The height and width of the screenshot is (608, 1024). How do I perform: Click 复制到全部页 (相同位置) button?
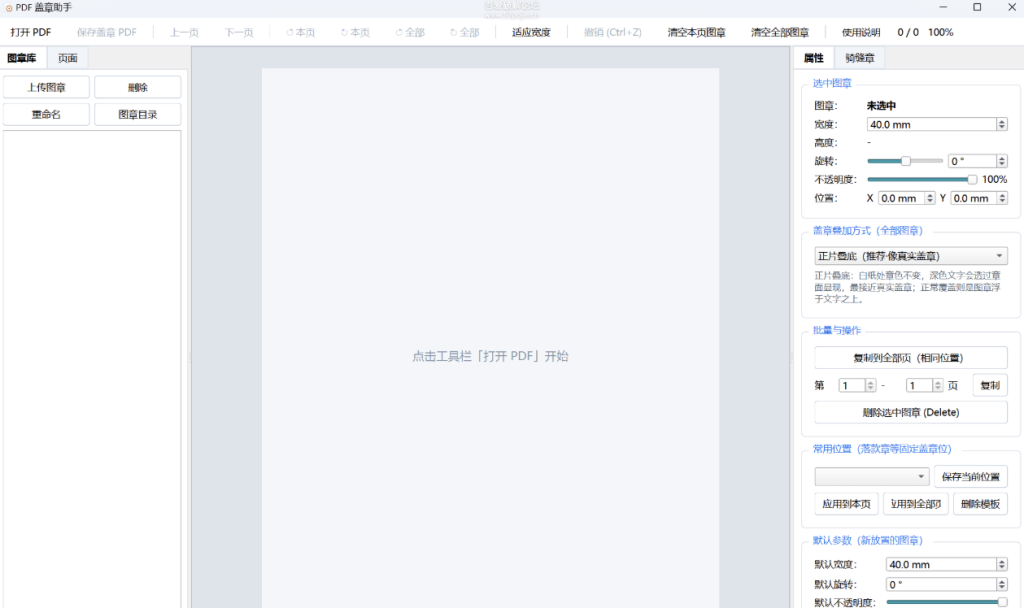[910, 358]
